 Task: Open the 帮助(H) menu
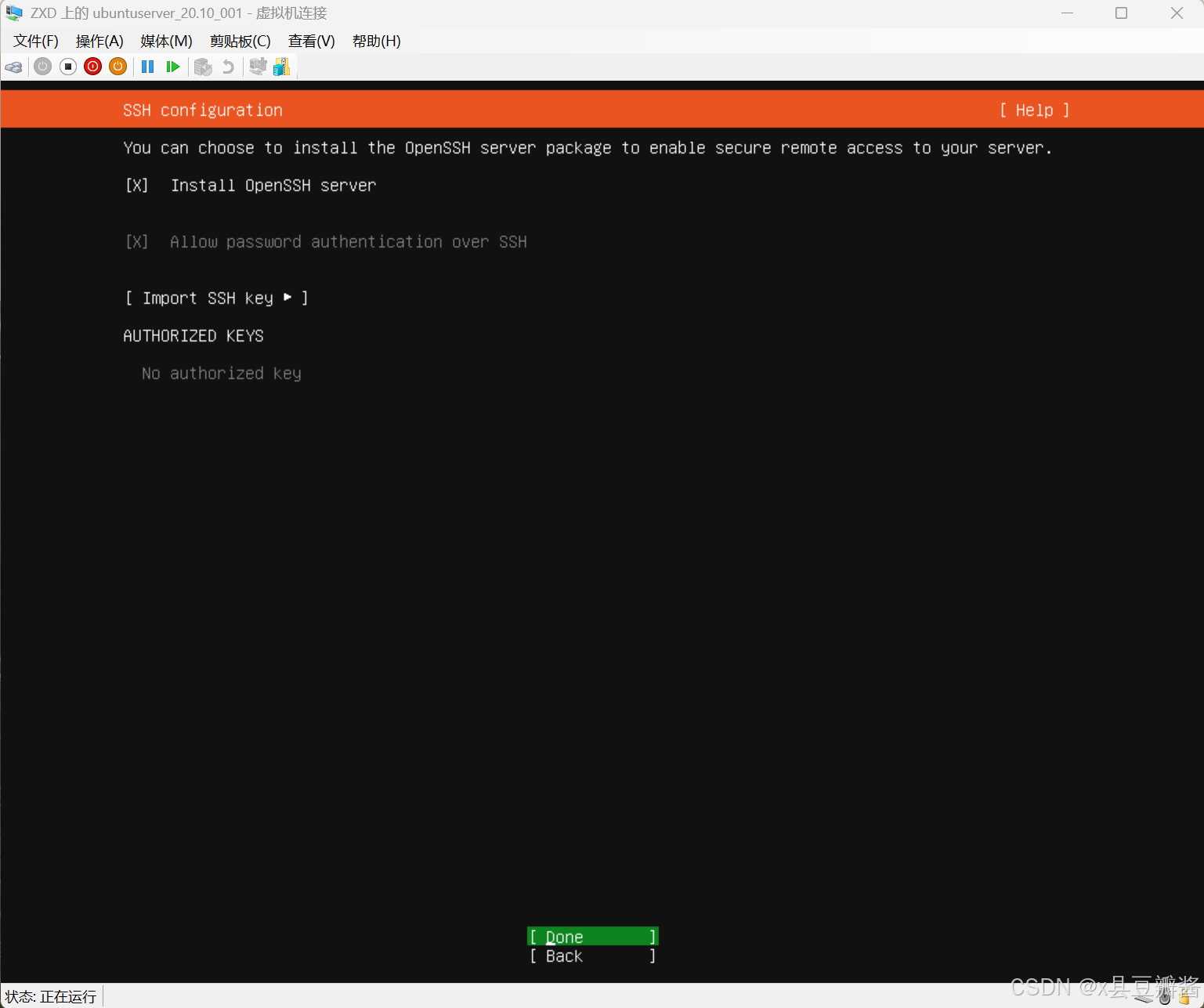tap(376, 41)
